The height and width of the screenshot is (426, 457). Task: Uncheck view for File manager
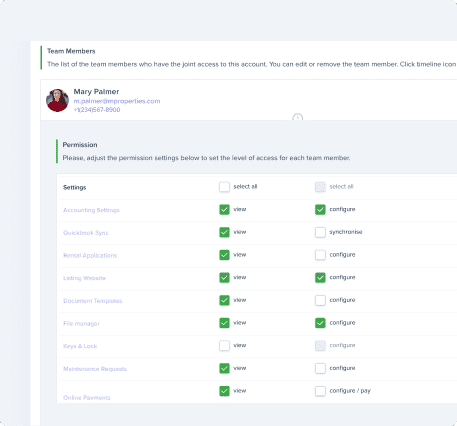pyautogui.click(x=224, y=323)
